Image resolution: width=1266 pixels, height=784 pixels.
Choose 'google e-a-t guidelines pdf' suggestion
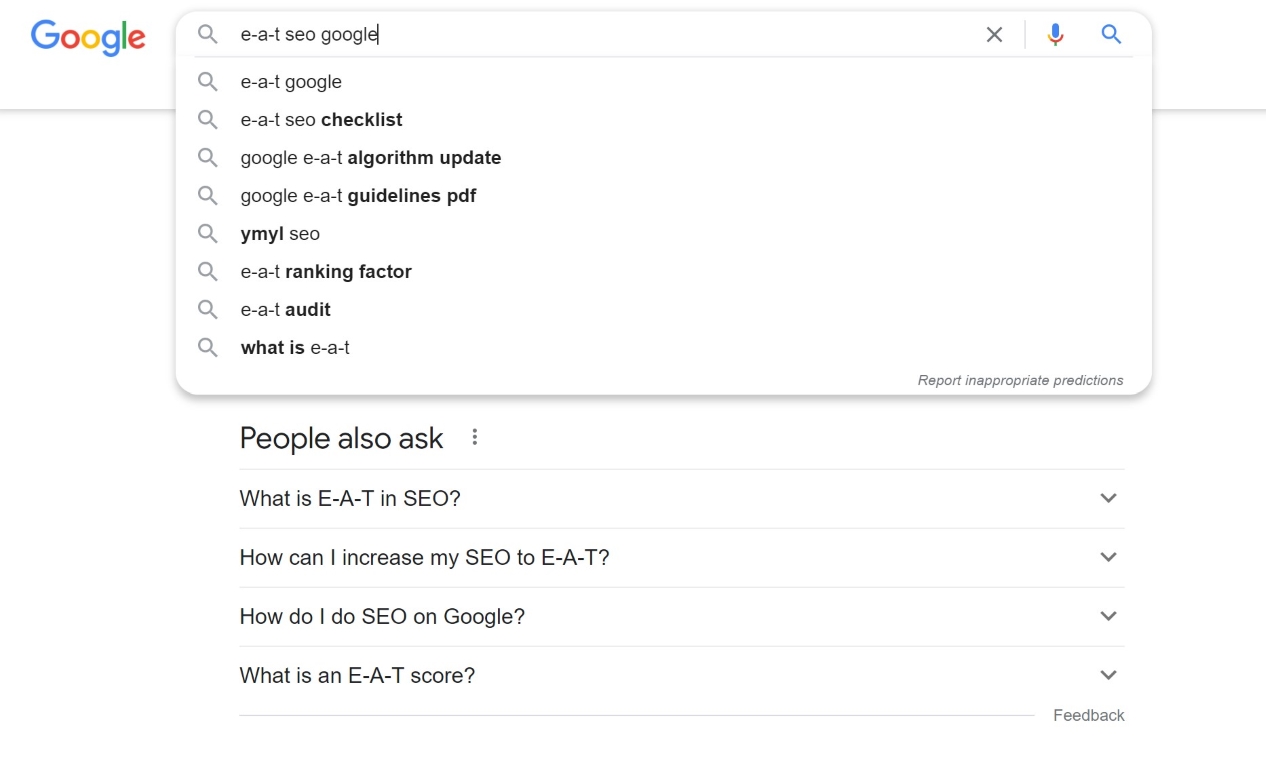click(x=664, y=196)
